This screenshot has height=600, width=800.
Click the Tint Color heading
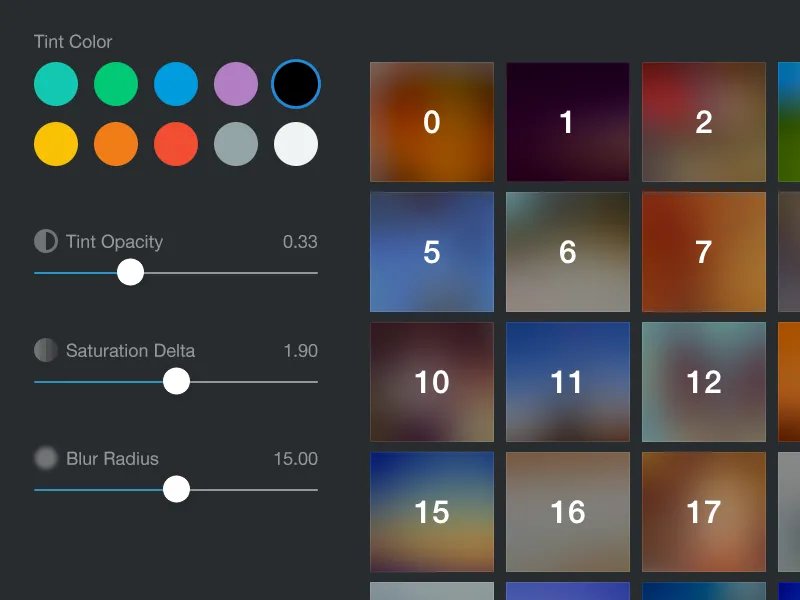pos(73,42)
